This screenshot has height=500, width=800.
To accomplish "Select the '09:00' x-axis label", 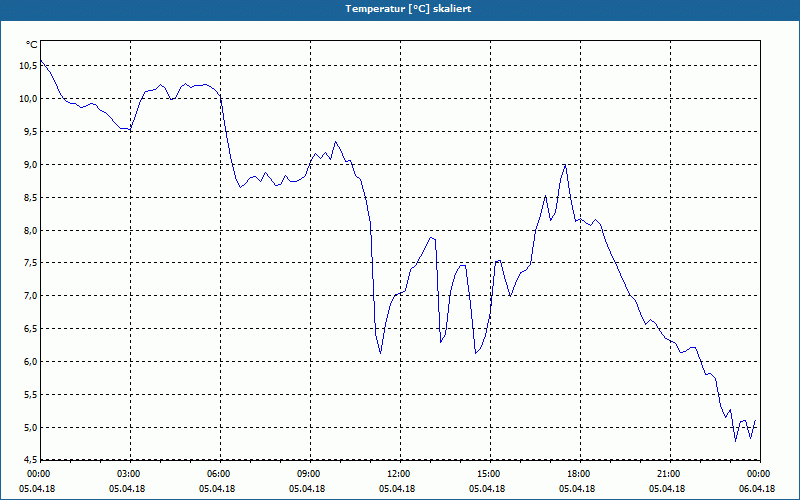I will [x=310, y=474].
